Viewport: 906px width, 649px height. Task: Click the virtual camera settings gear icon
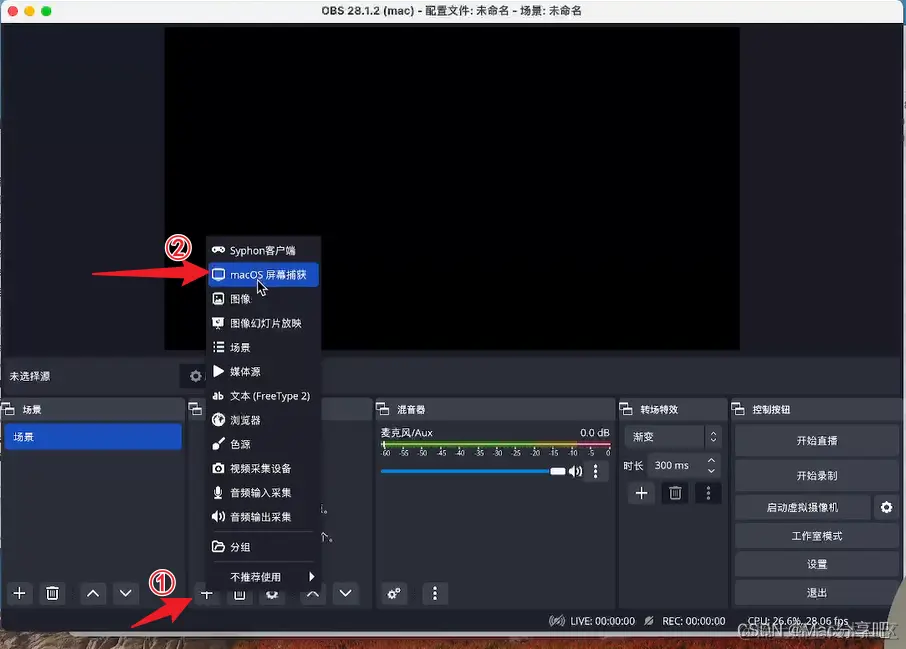click(x=885, y=508)
